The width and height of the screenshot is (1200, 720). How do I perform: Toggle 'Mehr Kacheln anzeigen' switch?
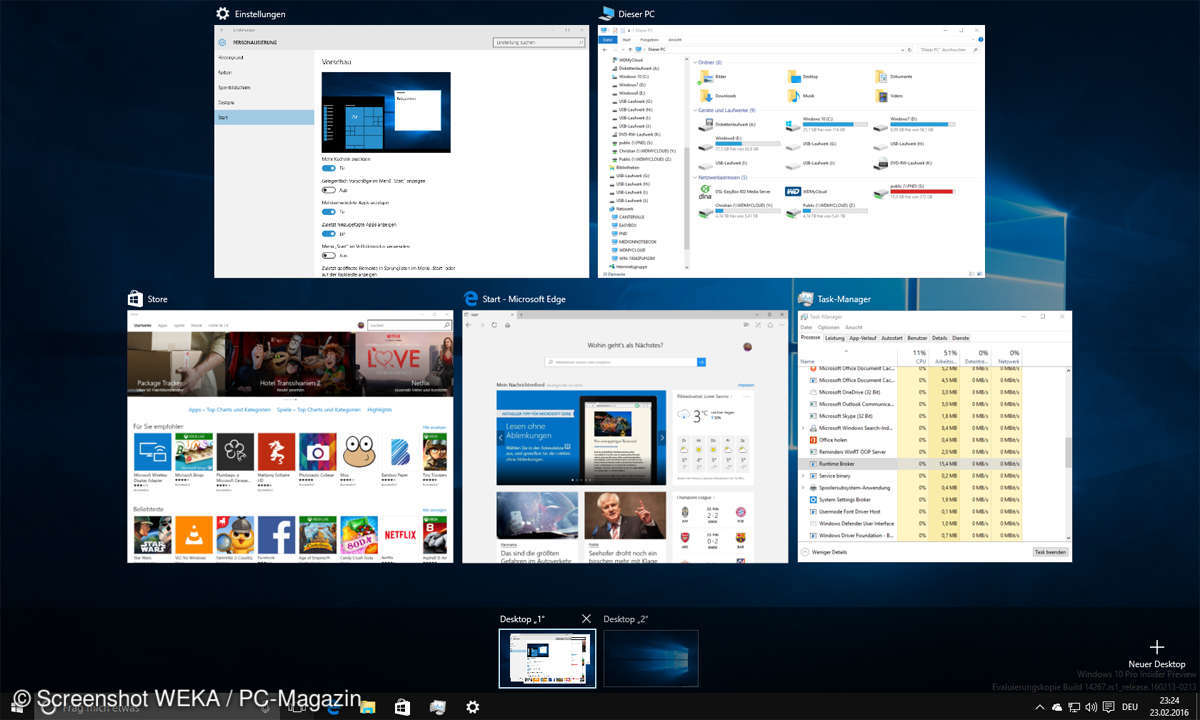click(328, 168)
